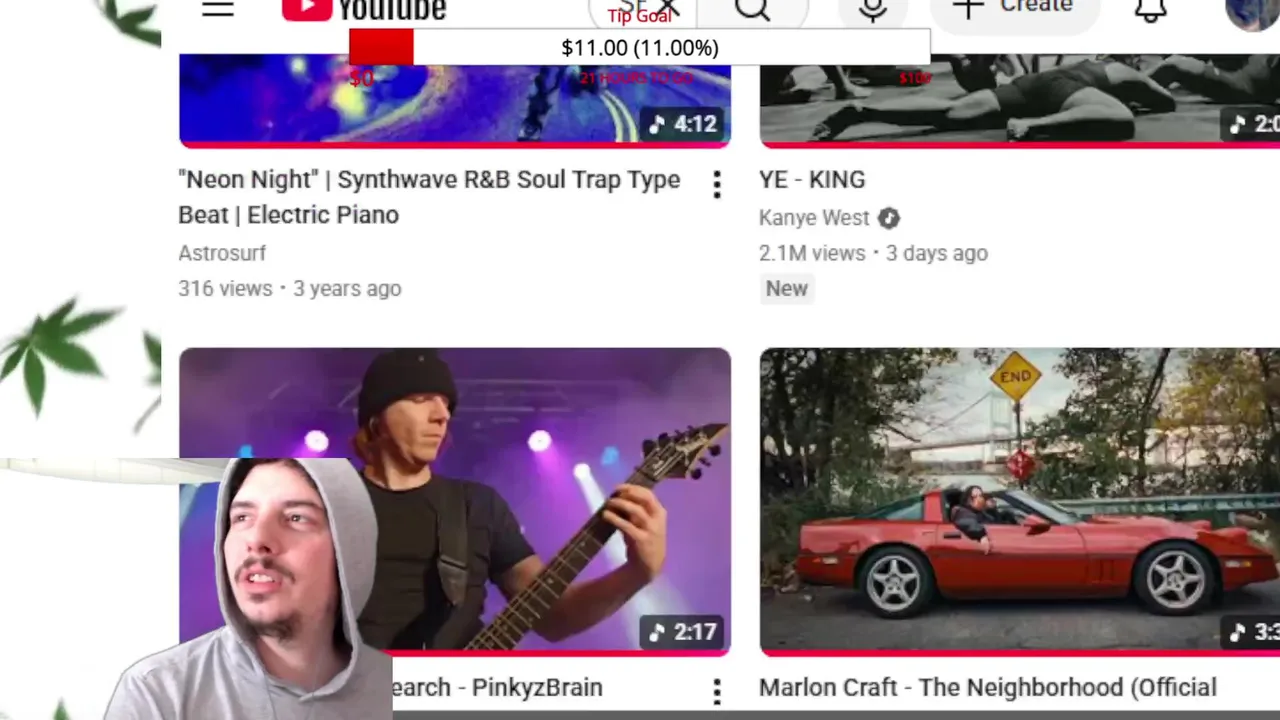The width and height of the screenshot is (1280, 720).
Task: Start voice search with microphone icon
Action: click(x=873, y=10)
